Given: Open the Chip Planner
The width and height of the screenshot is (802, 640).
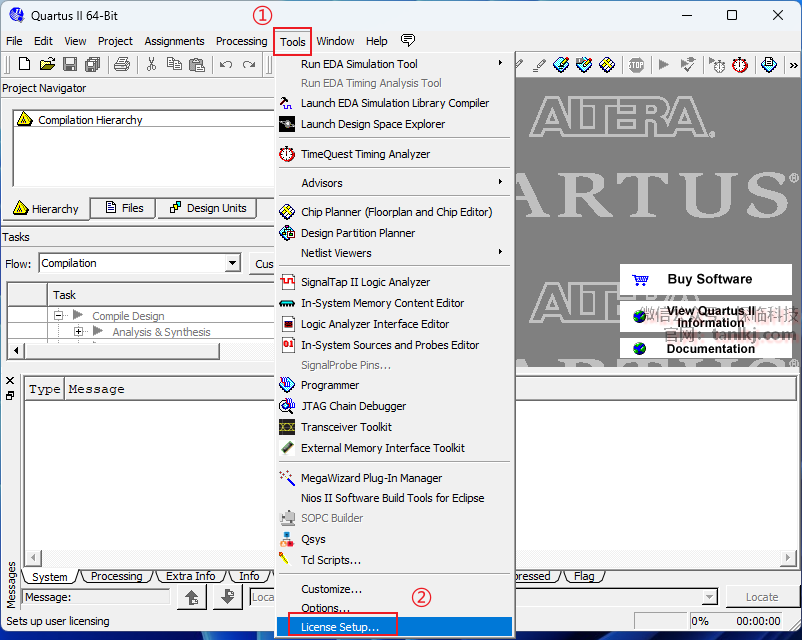Looking at the screenshot, I should [396, 212].
